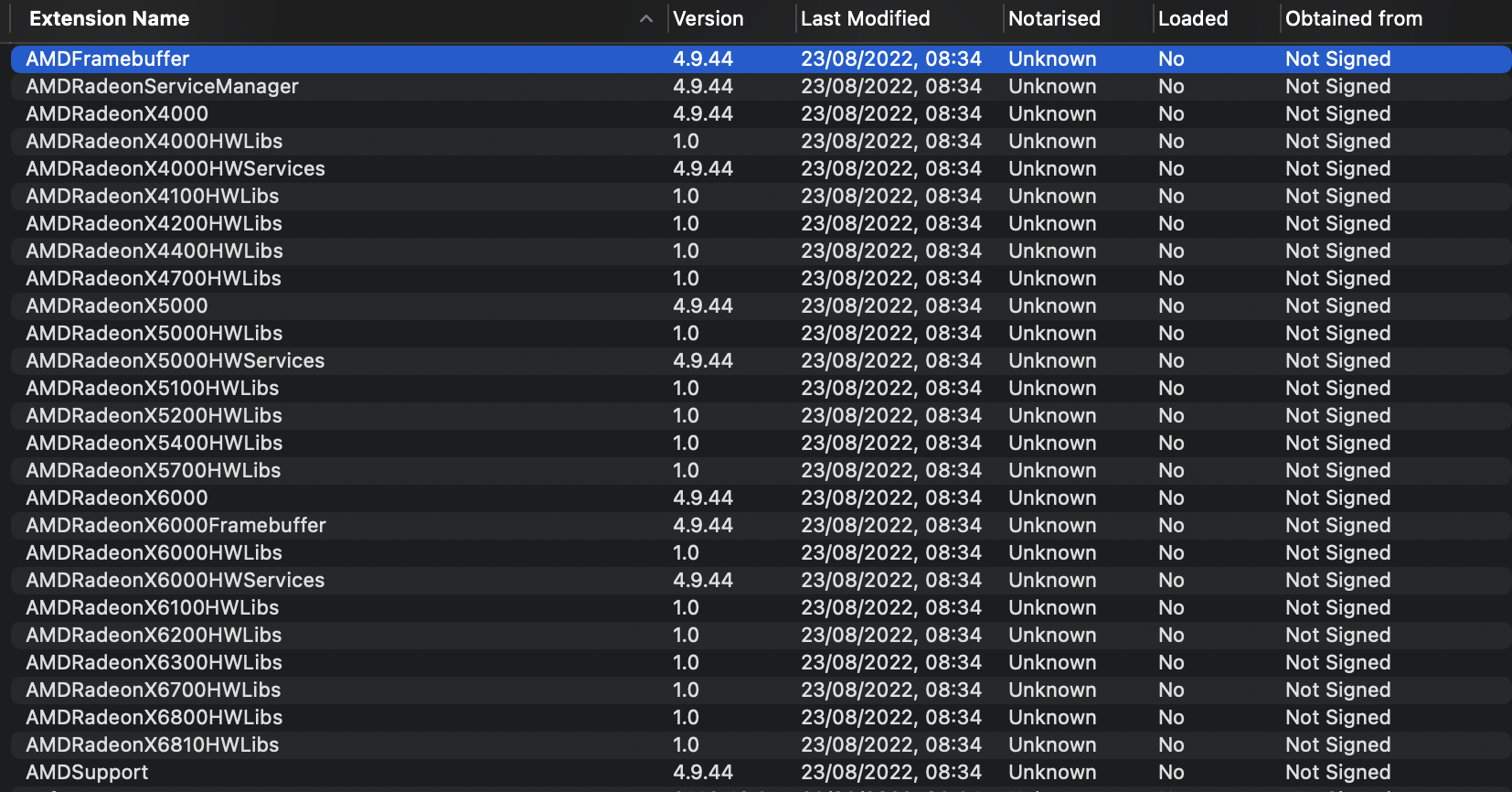Viewport: 1512px width, 792px height.
Task: Select the AMDRadeonX4000HWServices row
Action: click(761, 168)
